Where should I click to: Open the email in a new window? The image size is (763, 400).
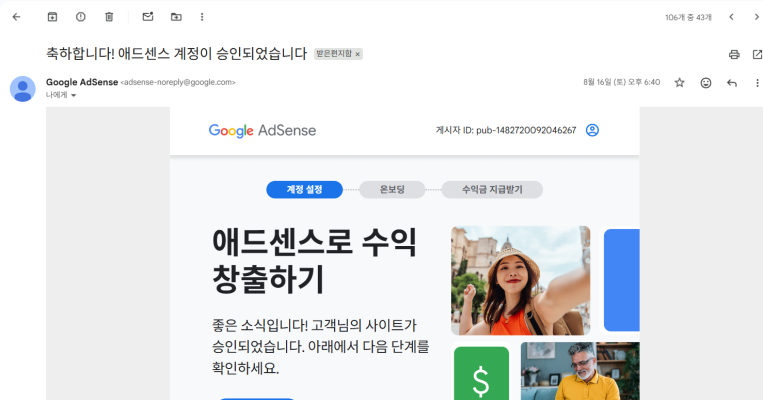point(757,54)
